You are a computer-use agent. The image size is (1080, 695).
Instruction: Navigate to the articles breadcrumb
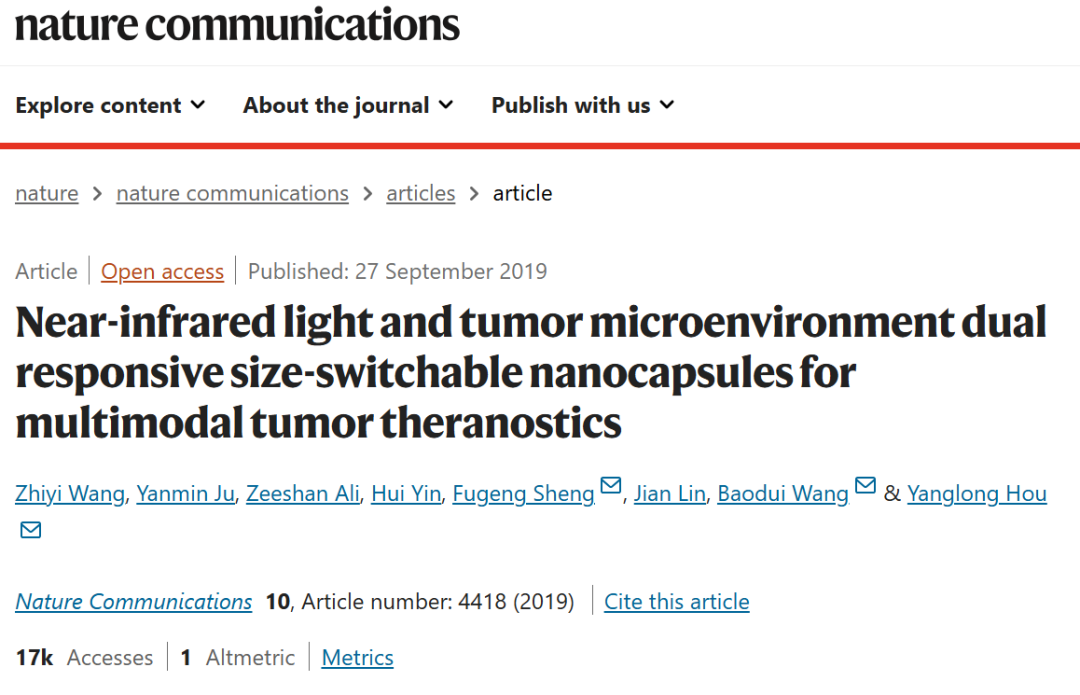pos(421,194)
